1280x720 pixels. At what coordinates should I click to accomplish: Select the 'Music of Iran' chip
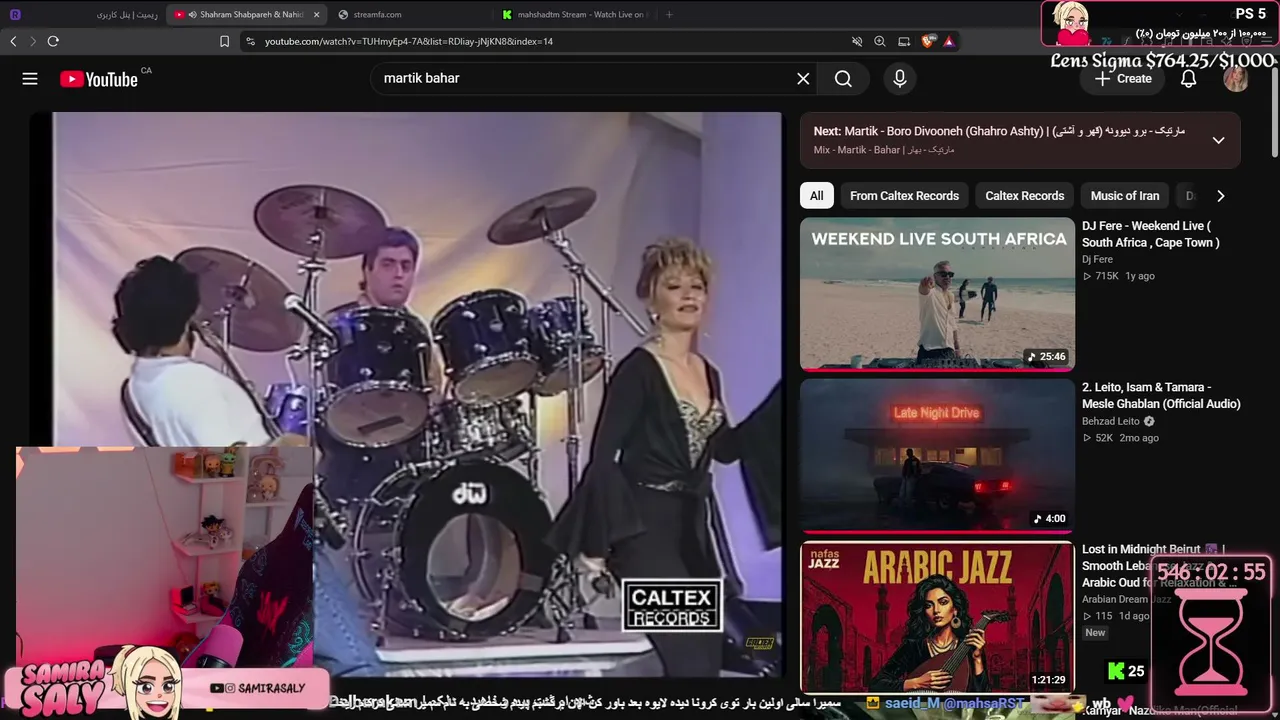(x=1125, y=196)
